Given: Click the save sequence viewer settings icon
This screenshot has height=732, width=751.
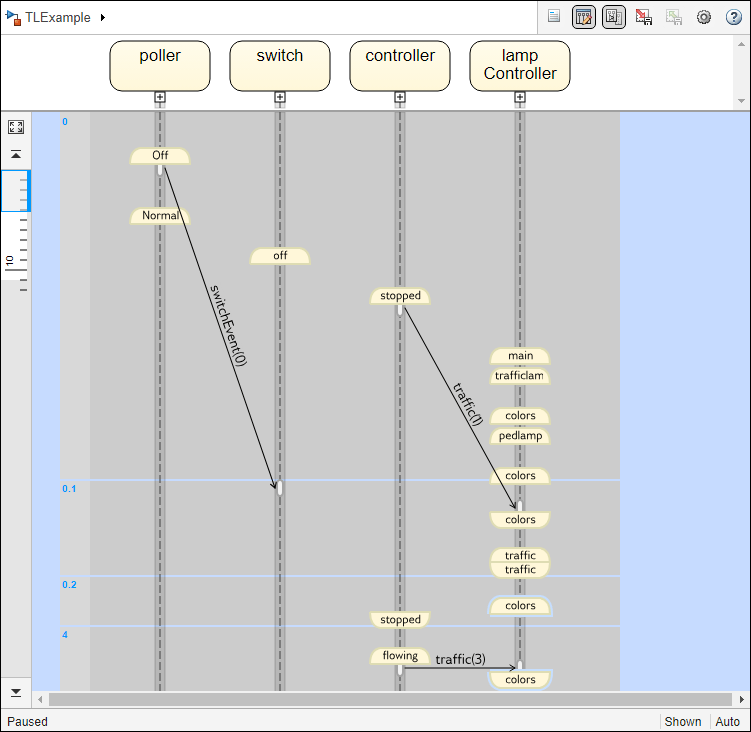Looking at the screenshot, I should 644,17.
